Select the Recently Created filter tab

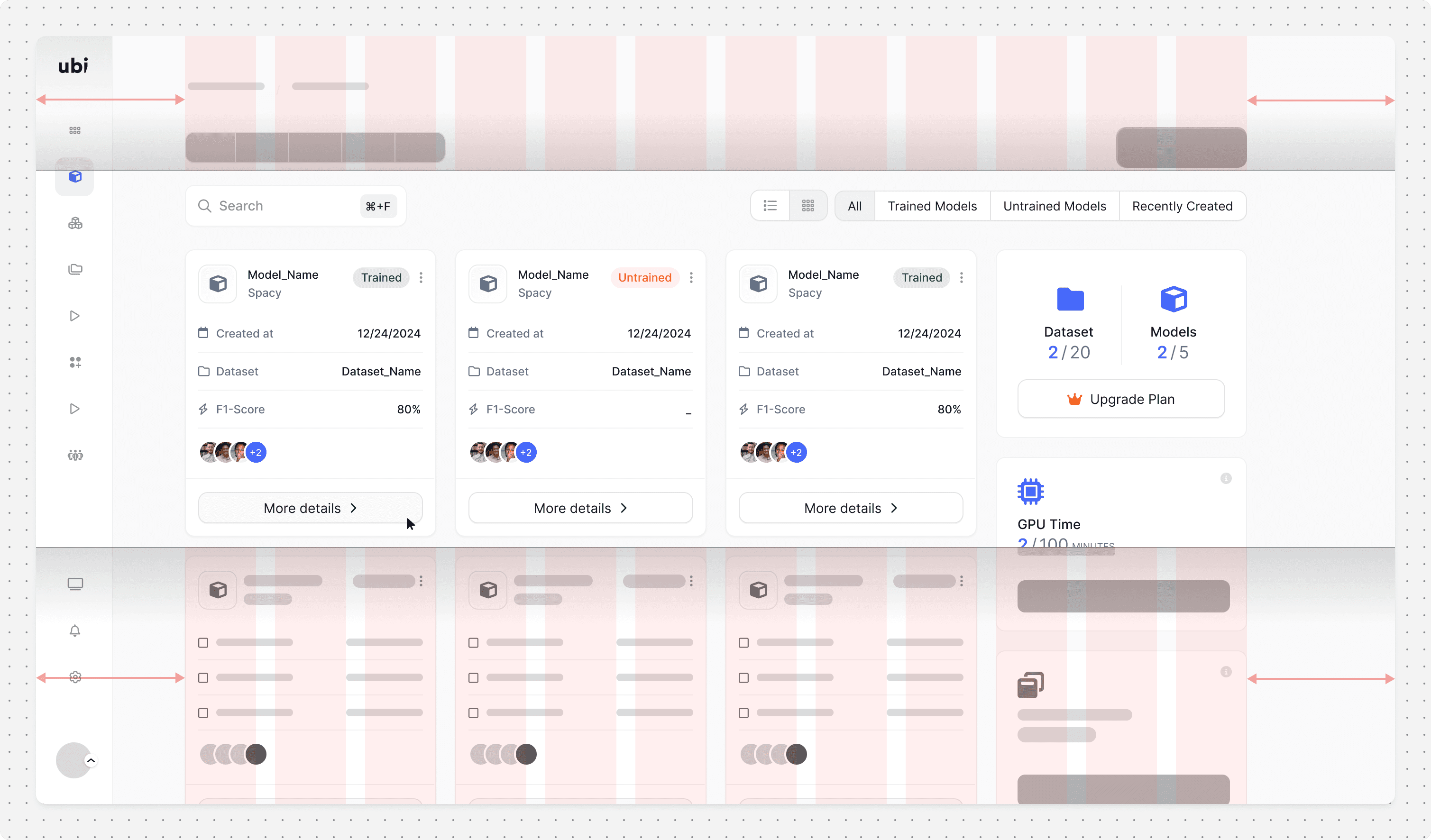click(1182, 206)
